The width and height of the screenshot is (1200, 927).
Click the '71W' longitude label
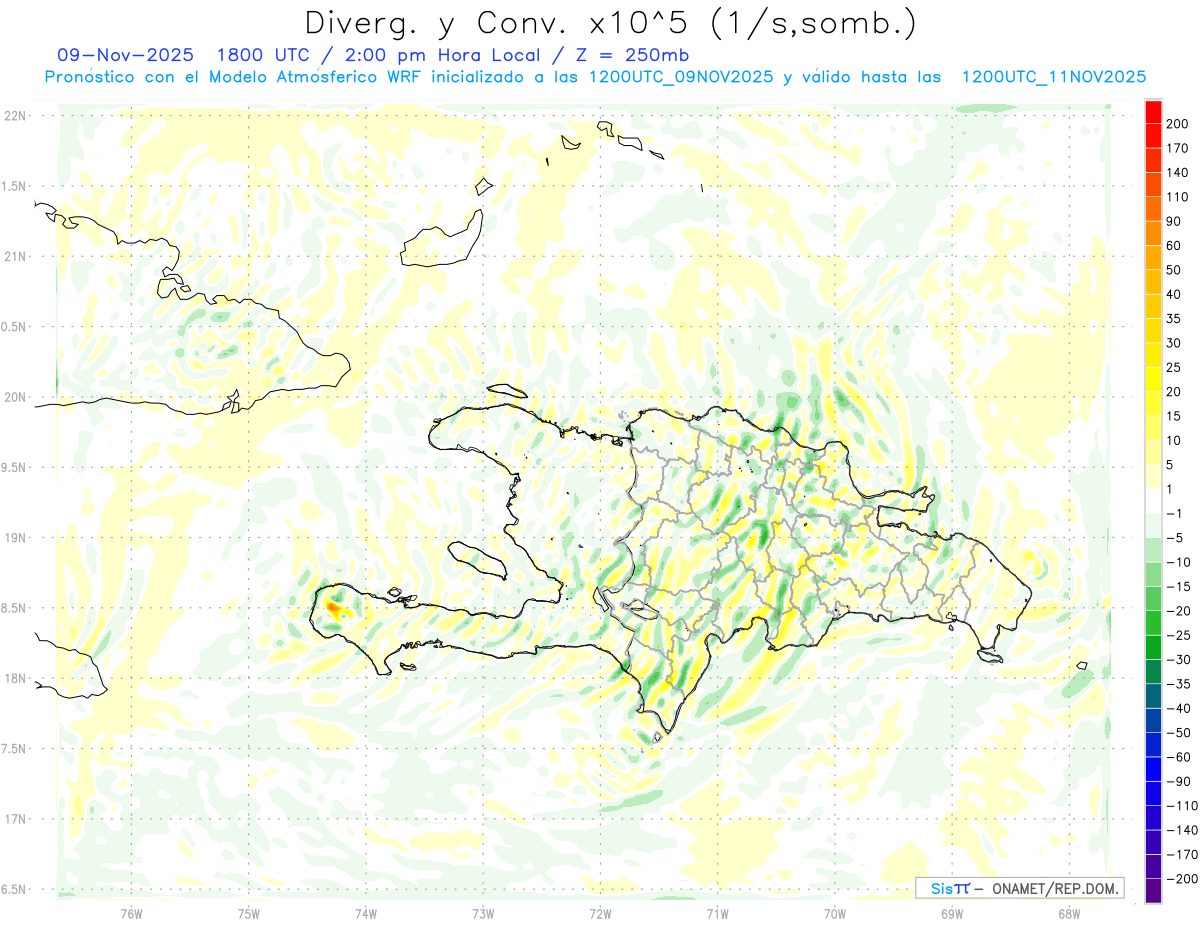(717, 912)
